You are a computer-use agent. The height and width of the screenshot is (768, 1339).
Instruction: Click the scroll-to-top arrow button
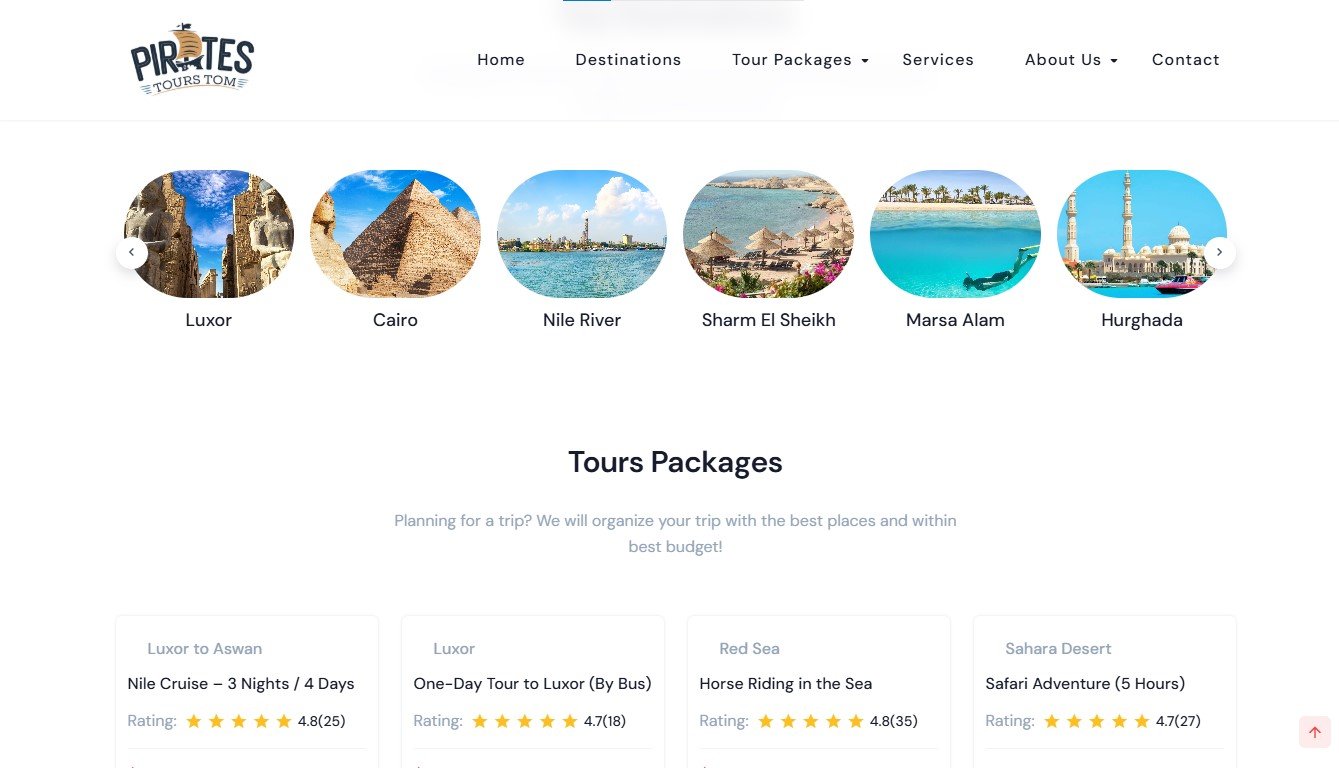point(1314,731)
